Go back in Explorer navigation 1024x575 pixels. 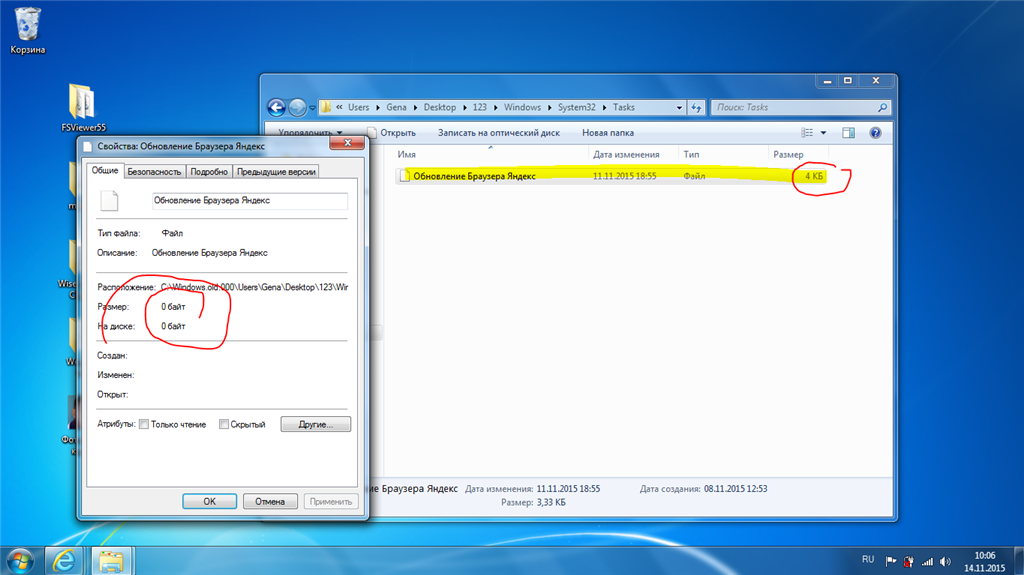[x=276, y=107]
